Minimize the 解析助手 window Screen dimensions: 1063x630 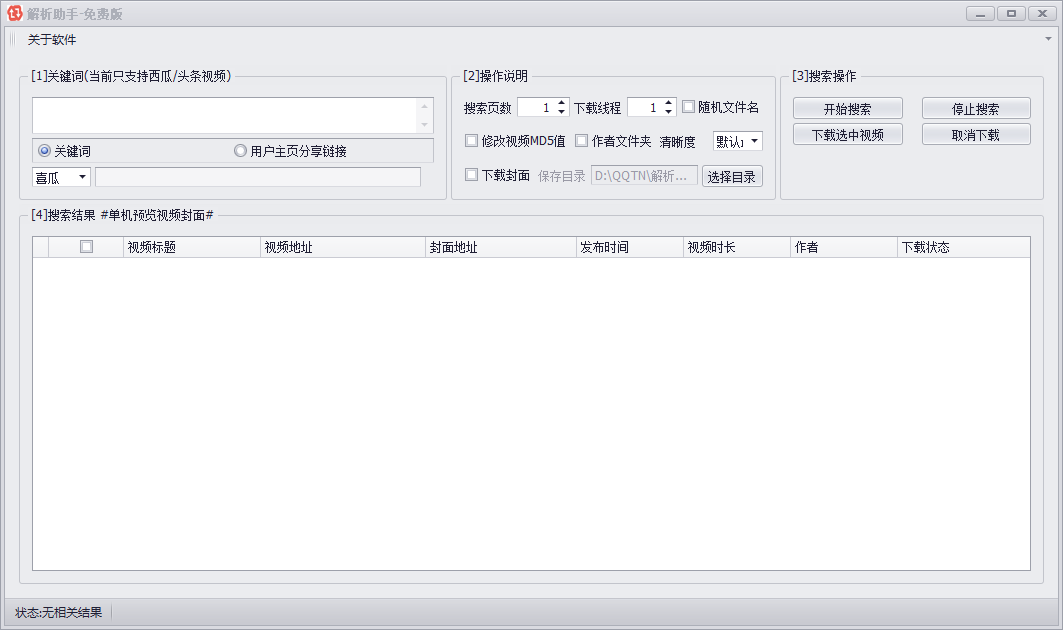click(x=980, y=14)
